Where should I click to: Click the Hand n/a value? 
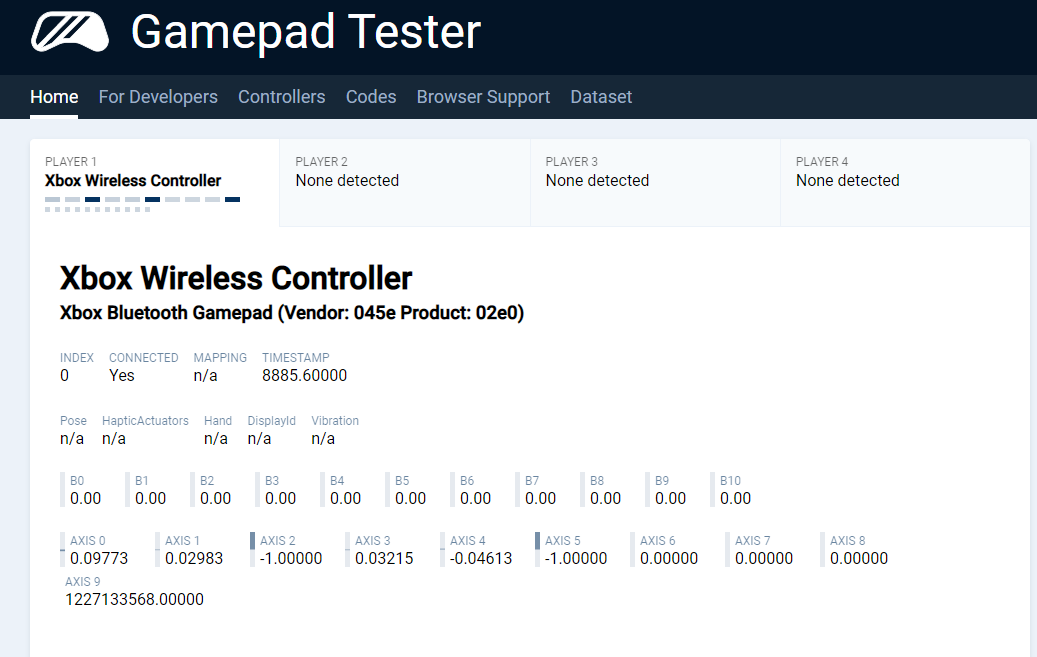click(216, 438)
